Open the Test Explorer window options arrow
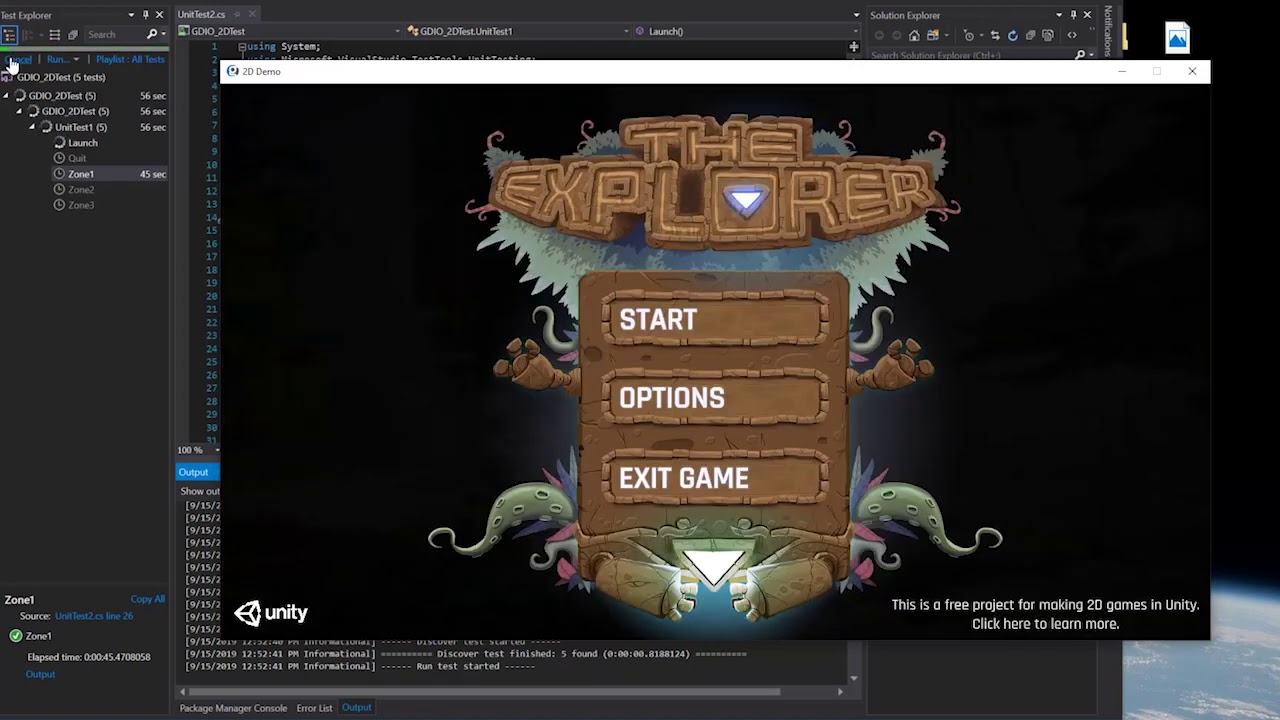The width and height of the screenshot is (1280, 720). pos(131,15)
